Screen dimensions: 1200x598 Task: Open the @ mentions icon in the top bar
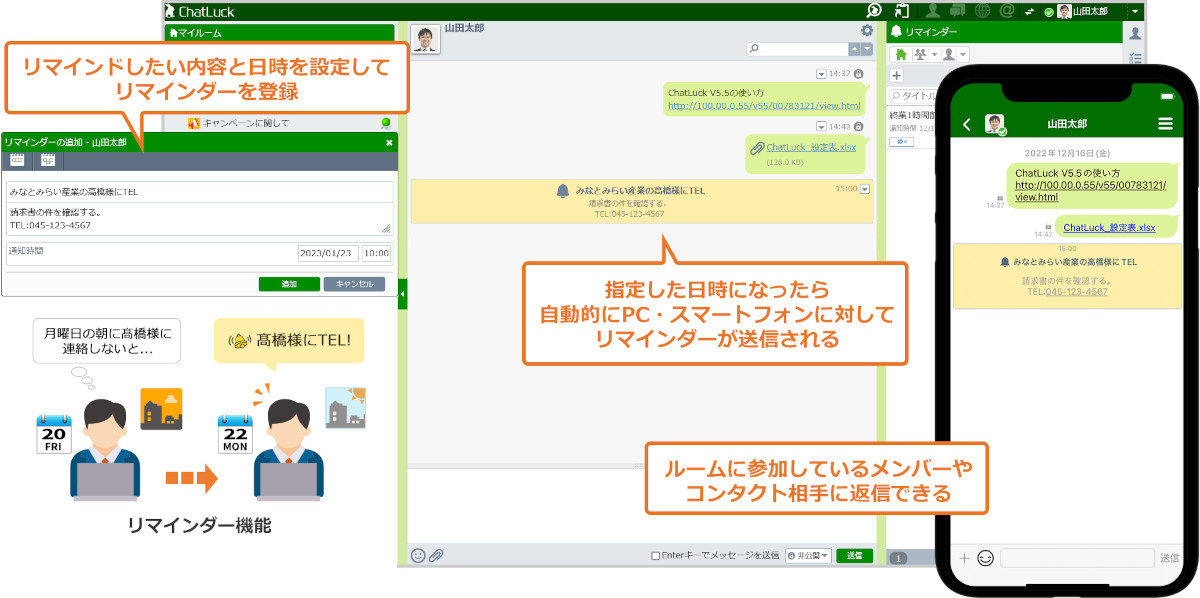[1007, 11]
